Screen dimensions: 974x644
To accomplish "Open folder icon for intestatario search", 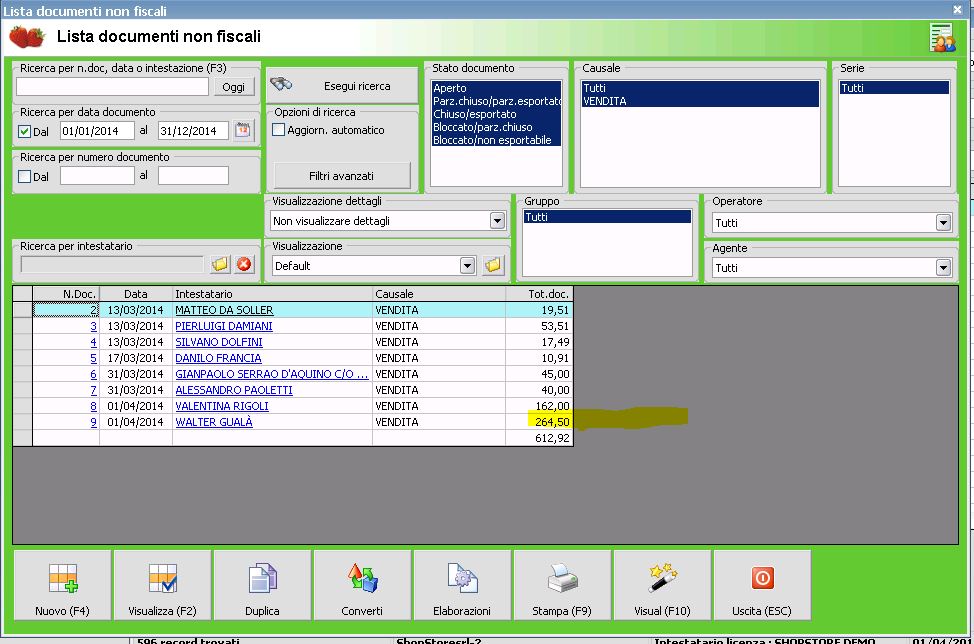I will click(x=220, y=265).
